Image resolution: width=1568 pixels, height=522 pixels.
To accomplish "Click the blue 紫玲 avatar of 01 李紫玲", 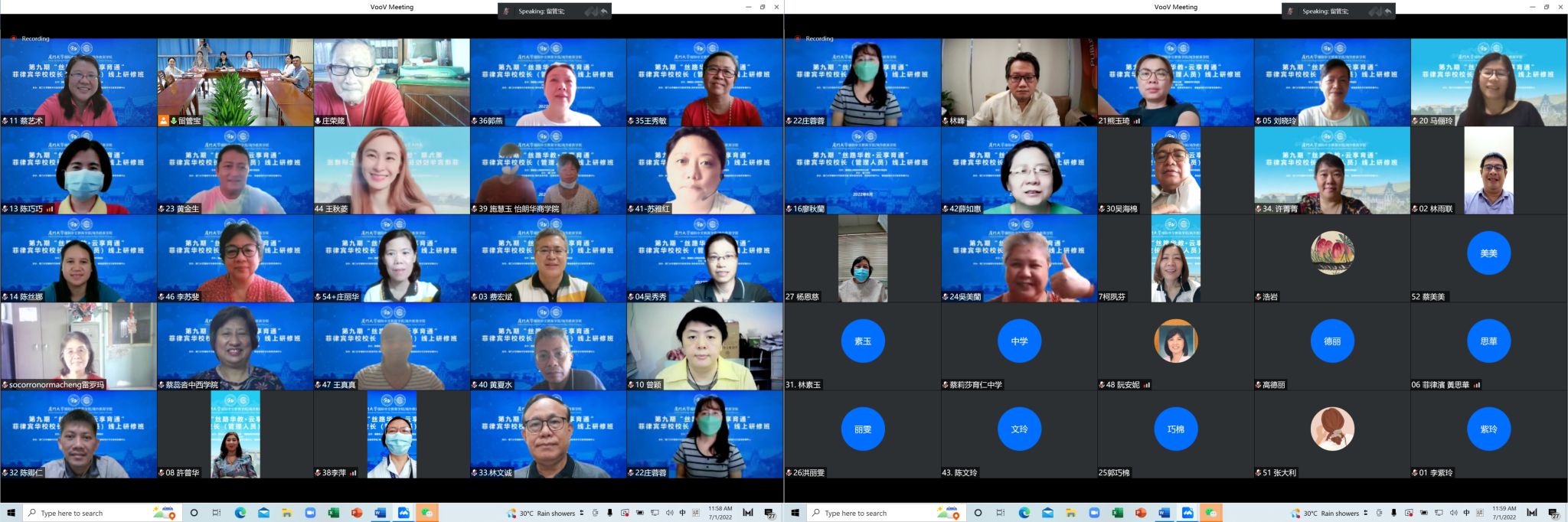I will coord(1488,429).
